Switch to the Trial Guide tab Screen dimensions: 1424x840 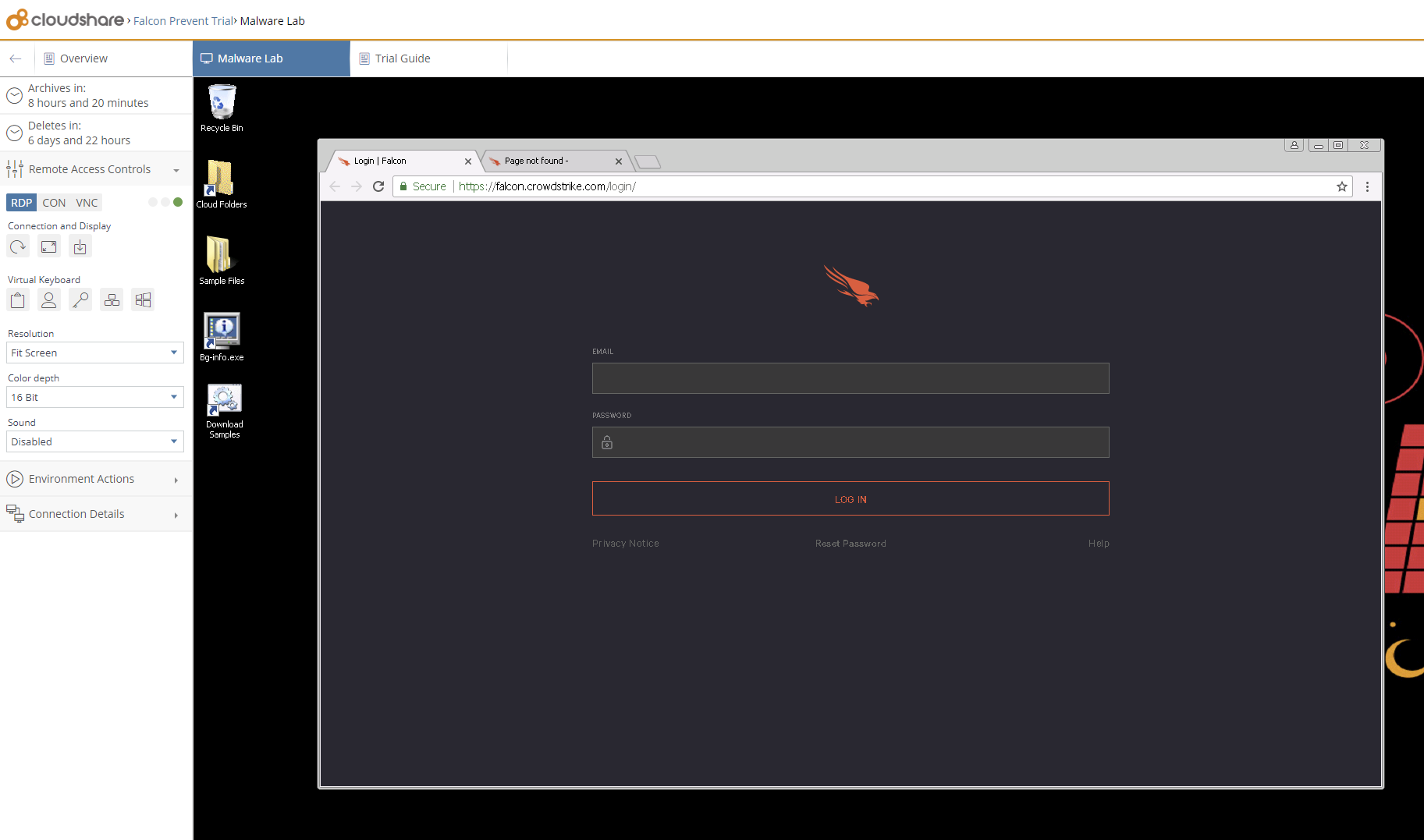403,58
